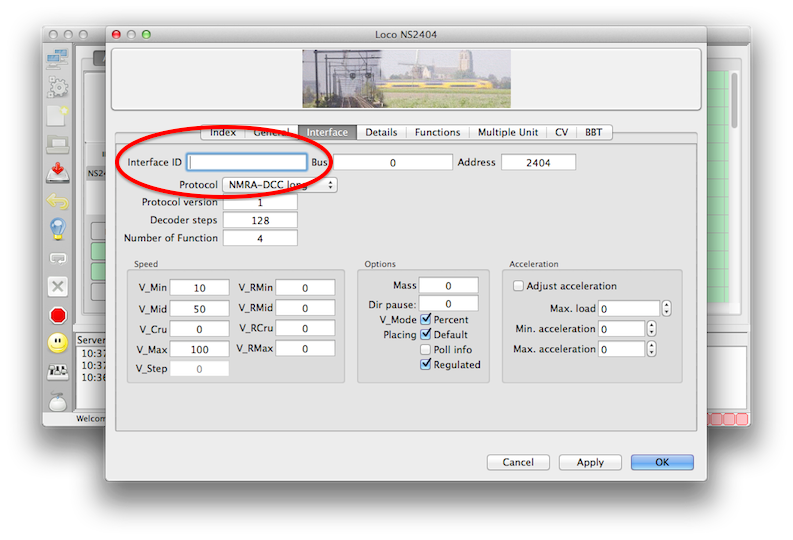This screenshot has height=540, width=793.
Task: Click the yellow undo arrow icon
Action: (x=58, y=201)
